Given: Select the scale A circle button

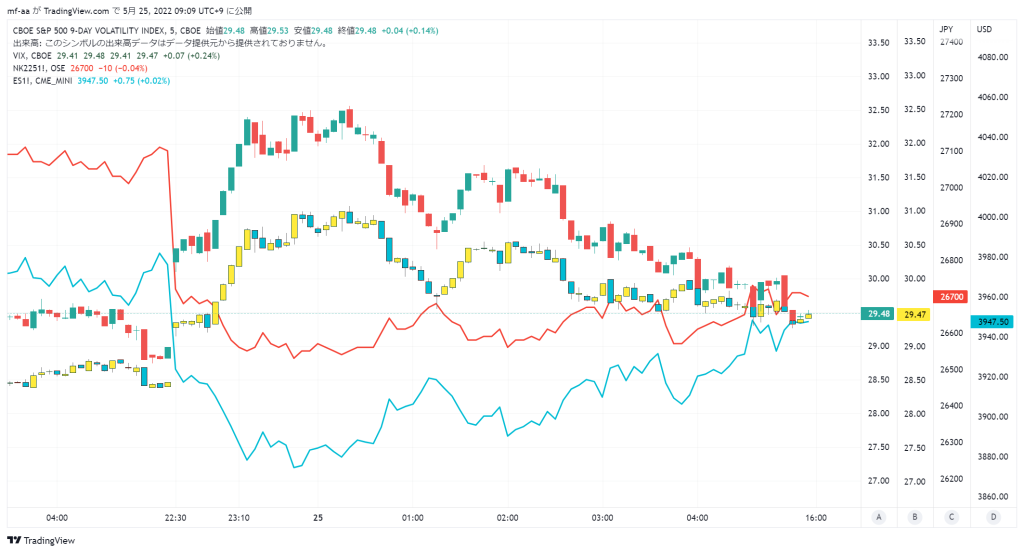Looking at the screenshot, I should pos(878,517).
